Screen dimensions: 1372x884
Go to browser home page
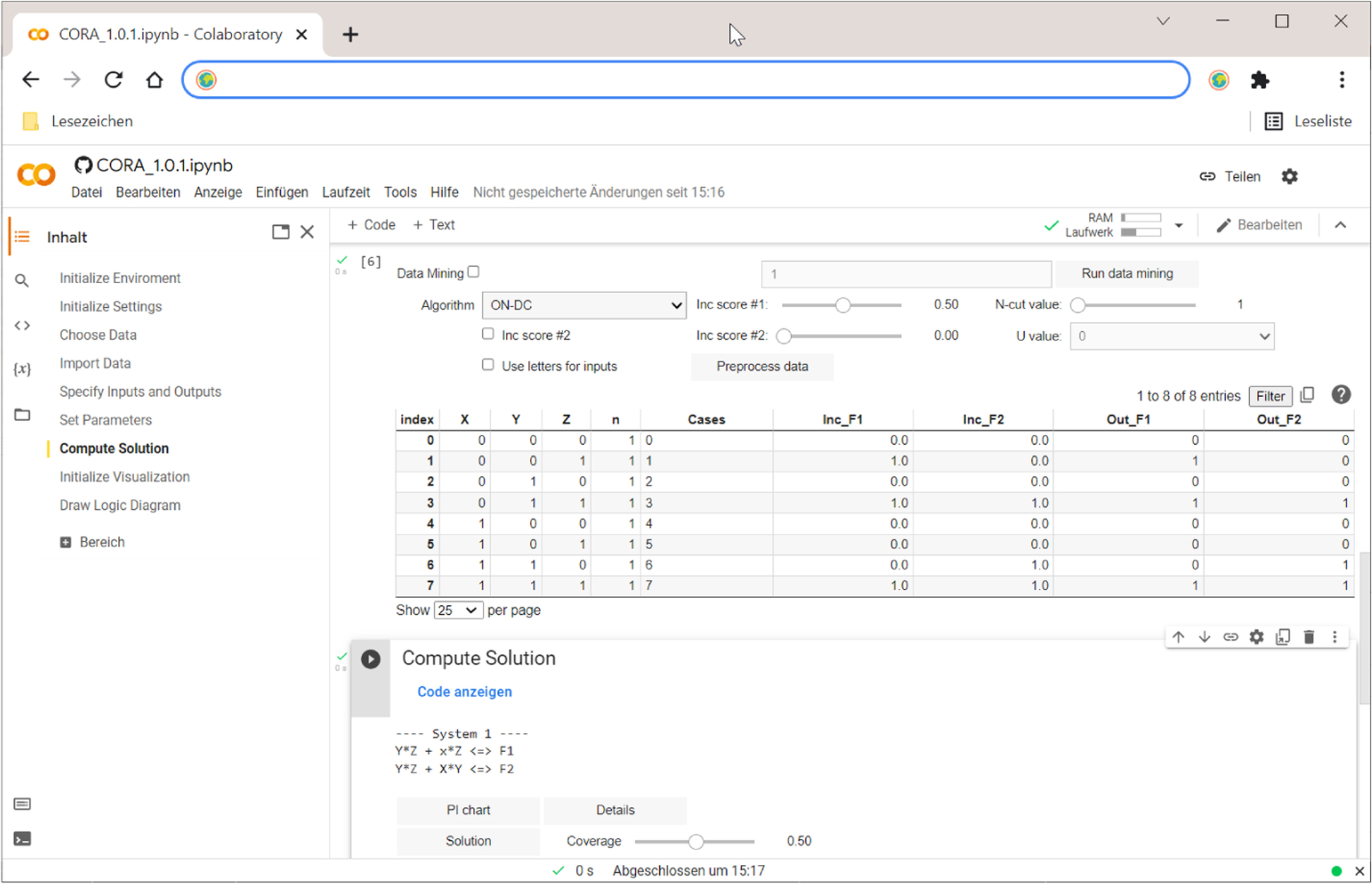[155, 80]
